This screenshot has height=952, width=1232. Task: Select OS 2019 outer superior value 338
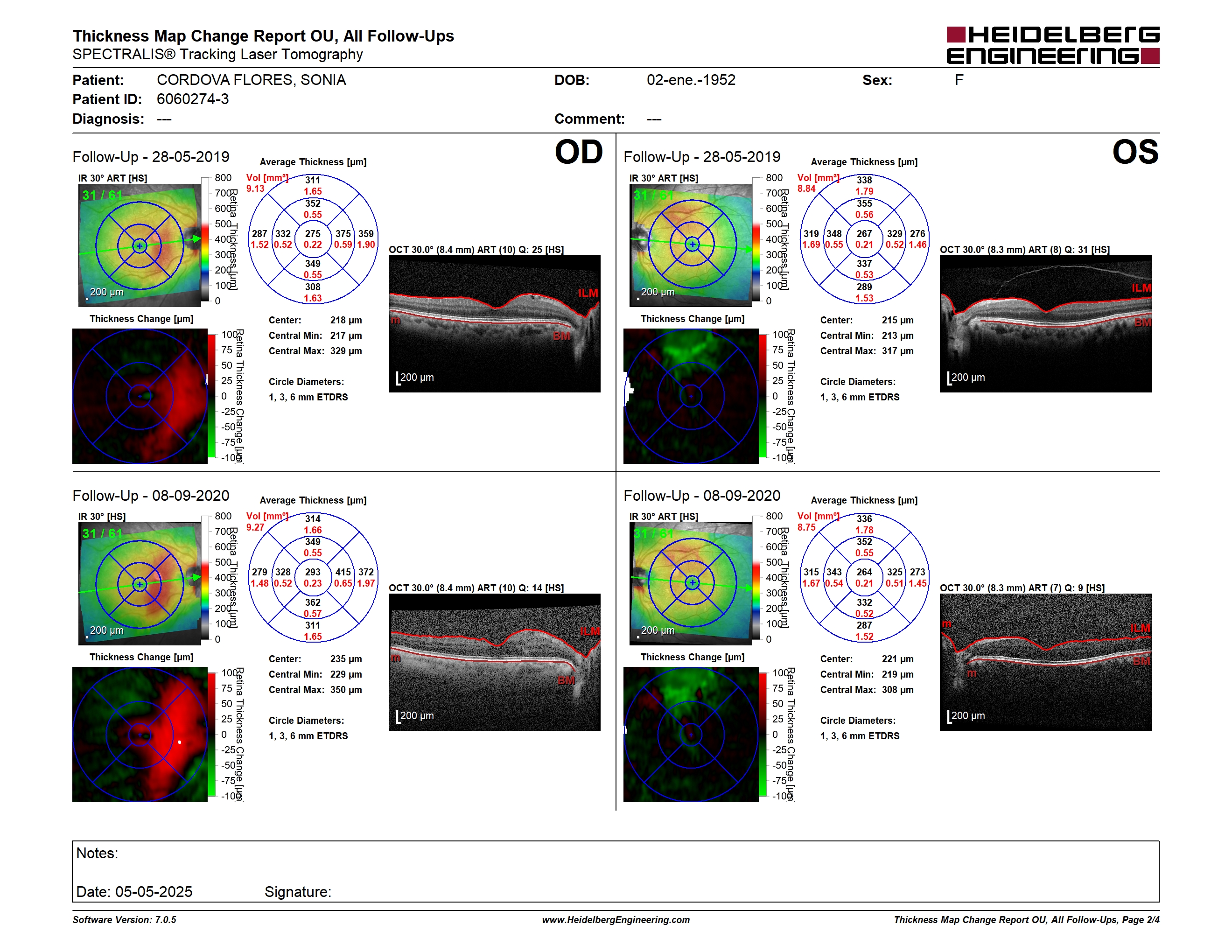tap(864, 180)
